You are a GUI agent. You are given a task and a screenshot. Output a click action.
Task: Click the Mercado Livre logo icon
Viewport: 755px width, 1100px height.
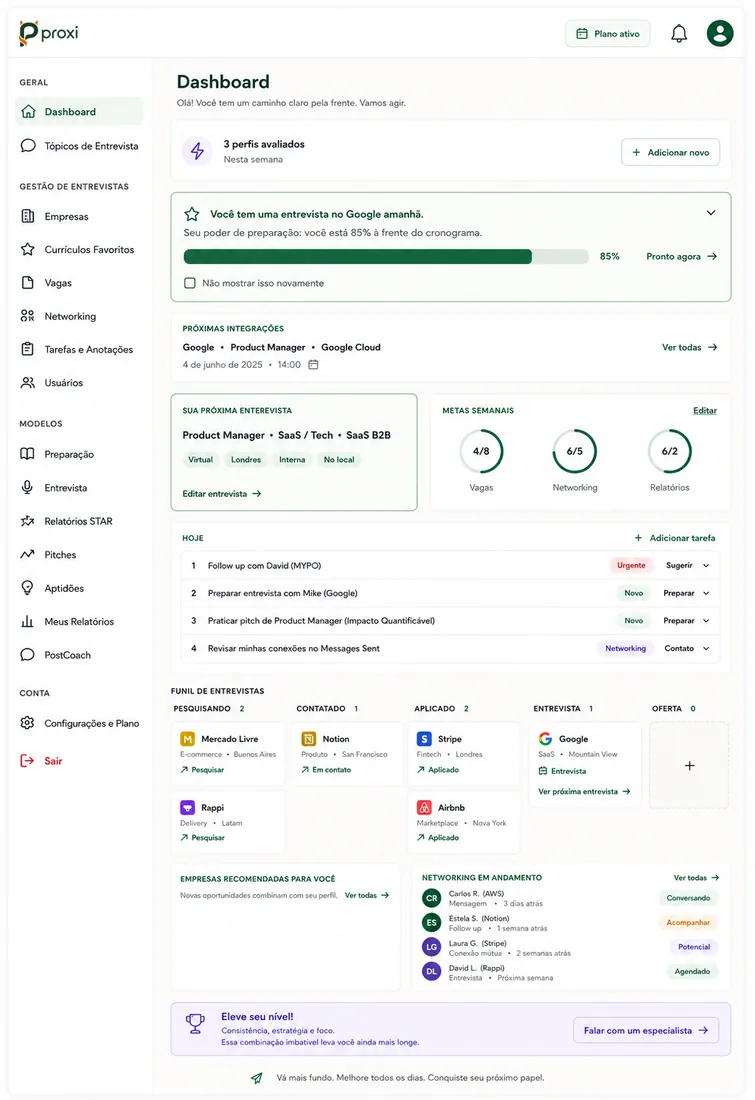point(187,739)
